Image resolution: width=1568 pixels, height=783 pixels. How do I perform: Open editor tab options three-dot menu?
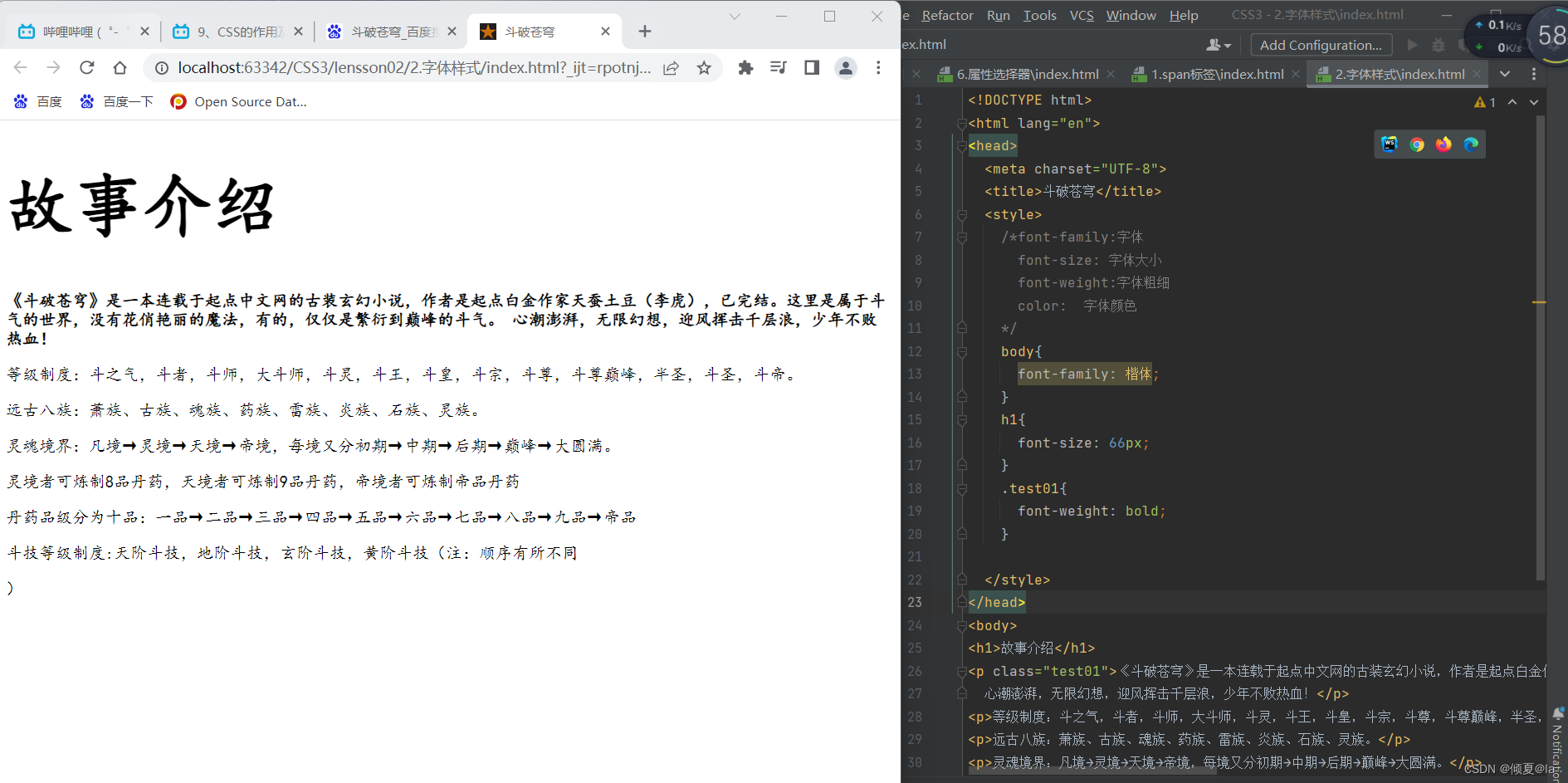(x=1534, y=75)
